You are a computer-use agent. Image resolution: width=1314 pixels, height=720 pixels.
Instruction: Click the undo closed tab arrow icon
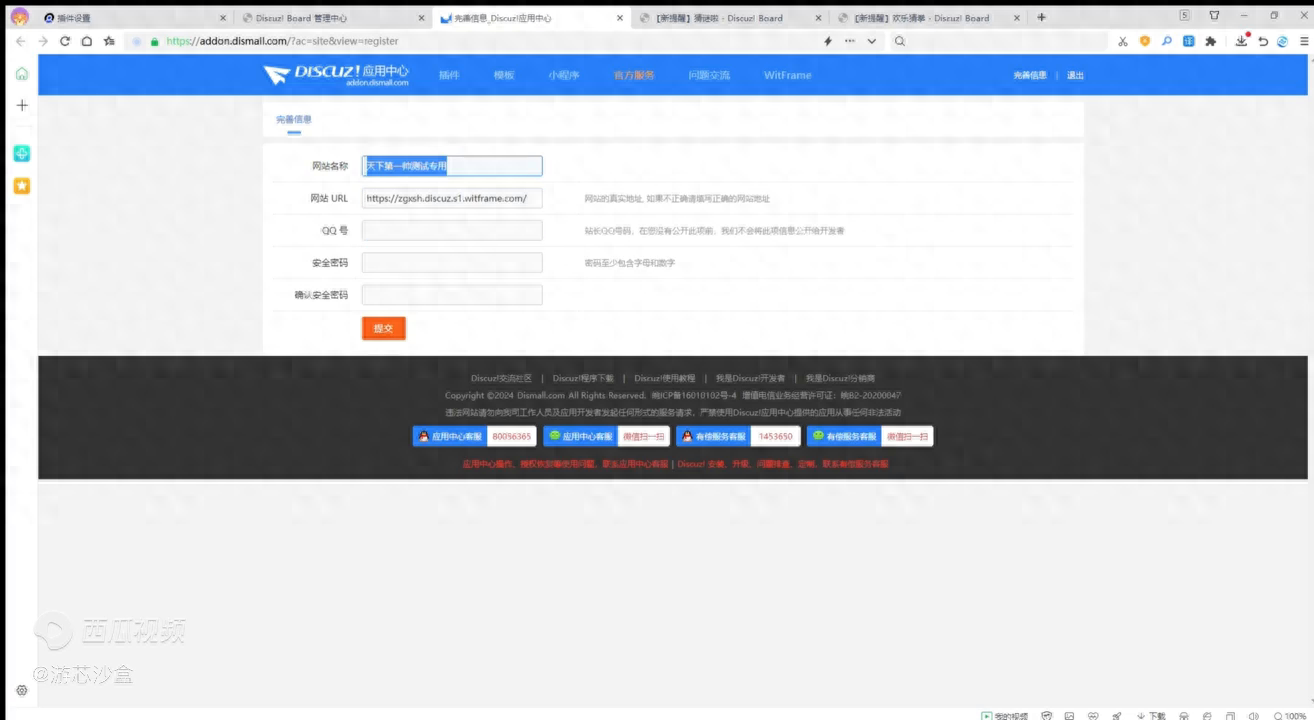[x=1264, y=41]
